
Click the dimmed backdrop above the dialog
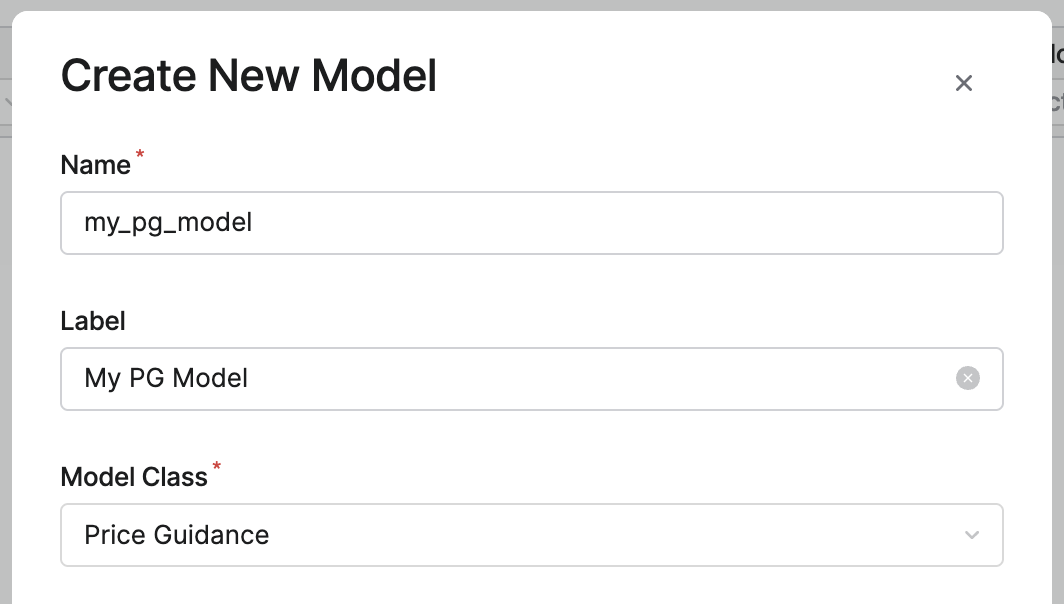click(x=532, y=5)
